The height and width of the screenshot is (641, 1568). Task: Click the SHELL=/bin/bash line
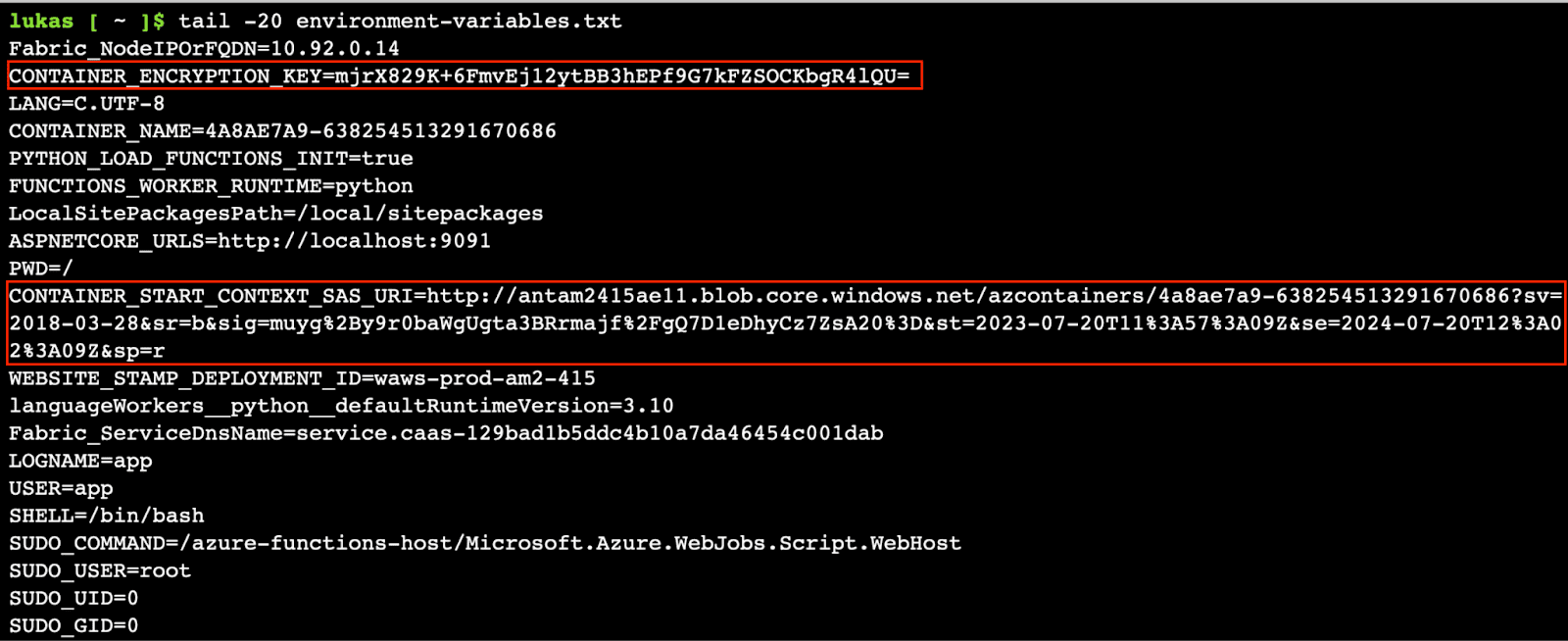coord(107,515)
